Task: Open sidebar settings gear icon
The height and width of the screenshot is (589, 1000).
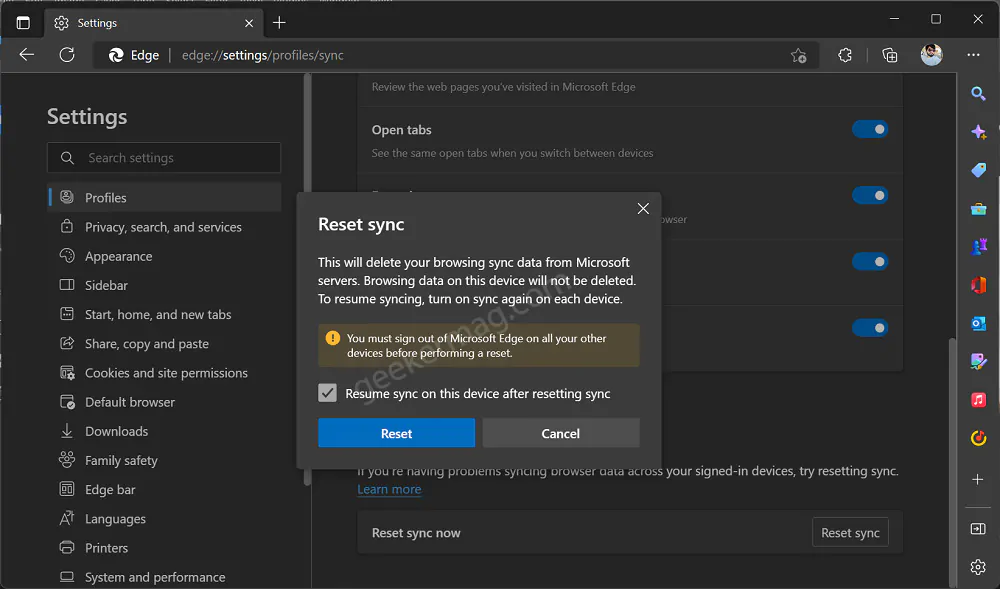Action: (978, 567)
